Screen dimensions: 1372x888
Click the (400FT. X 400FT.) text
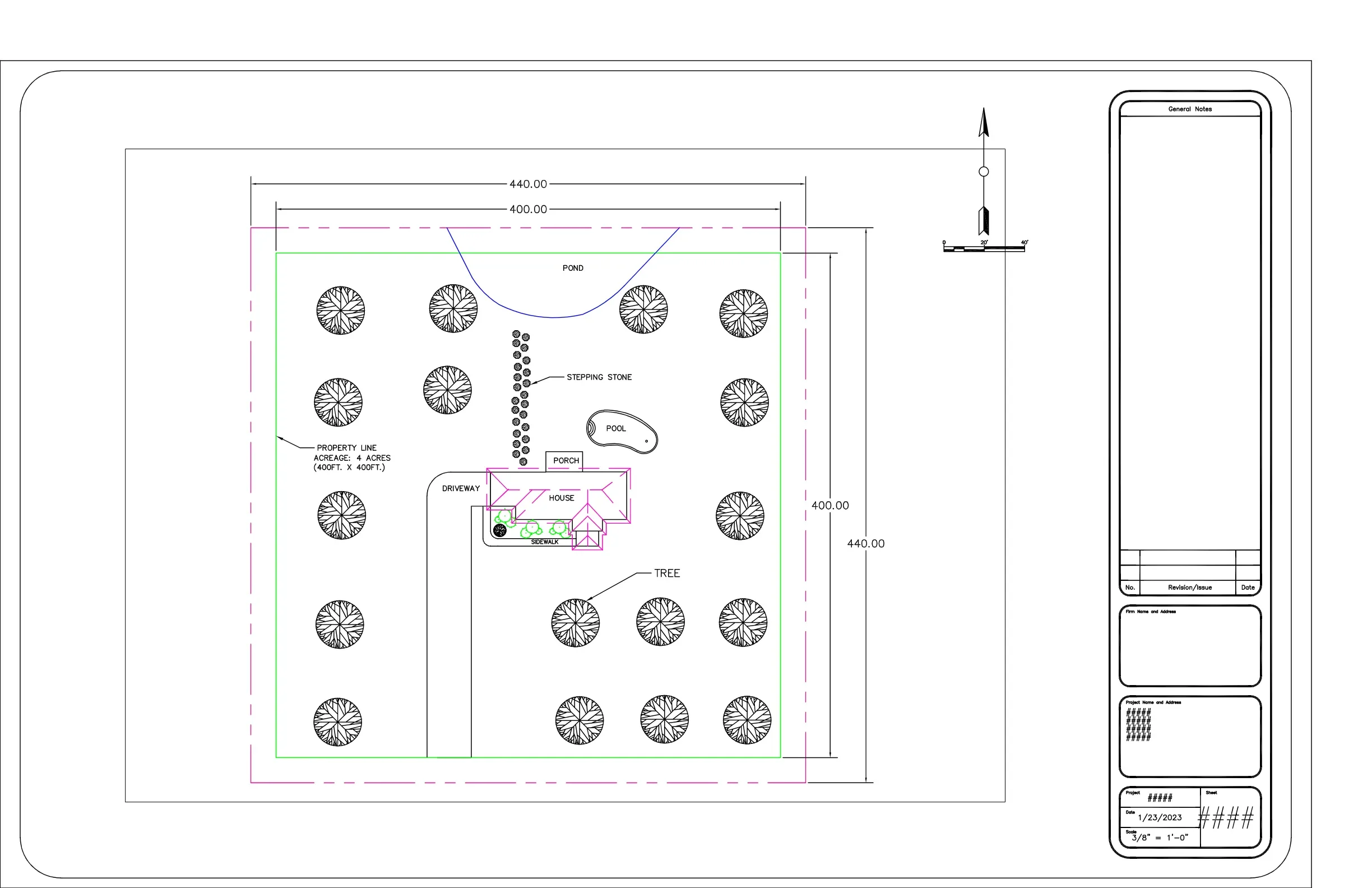349,468
